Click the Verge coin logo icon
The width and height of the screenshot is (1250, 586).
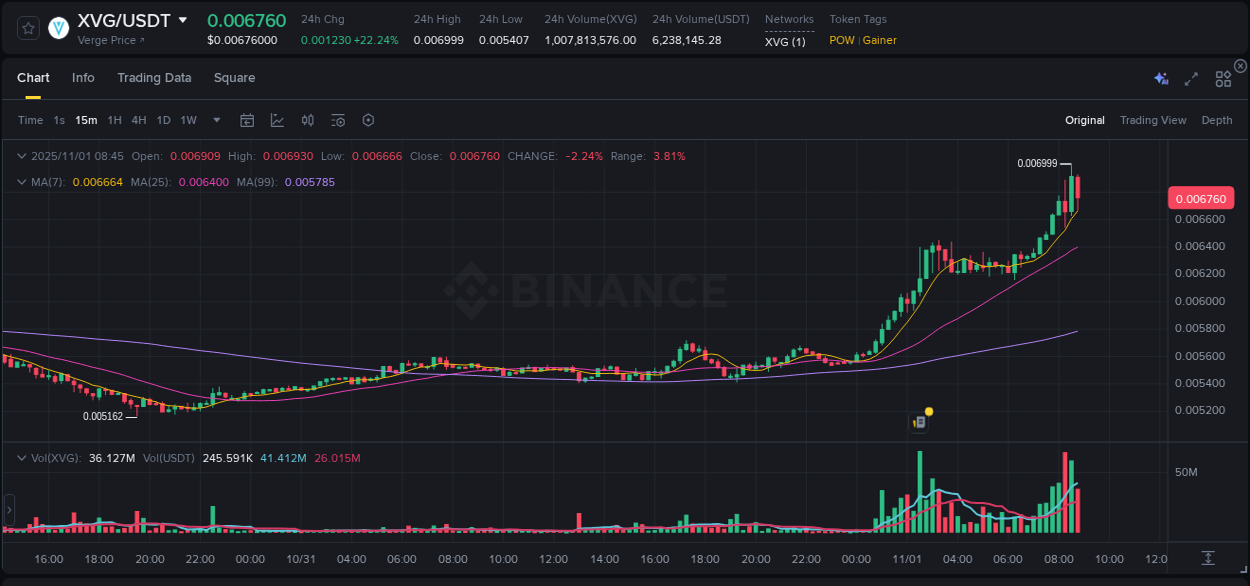(58, 29)
